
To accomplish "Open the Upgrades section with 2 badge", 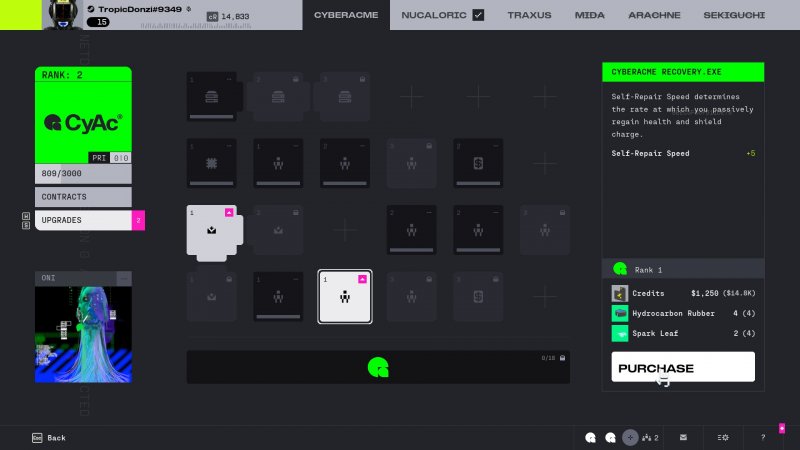I will pos(83,220).
